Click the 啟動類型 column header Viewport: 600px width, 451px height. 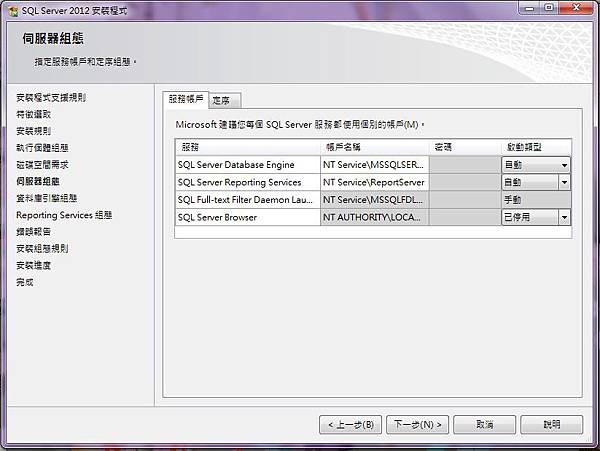coord(536,147)
